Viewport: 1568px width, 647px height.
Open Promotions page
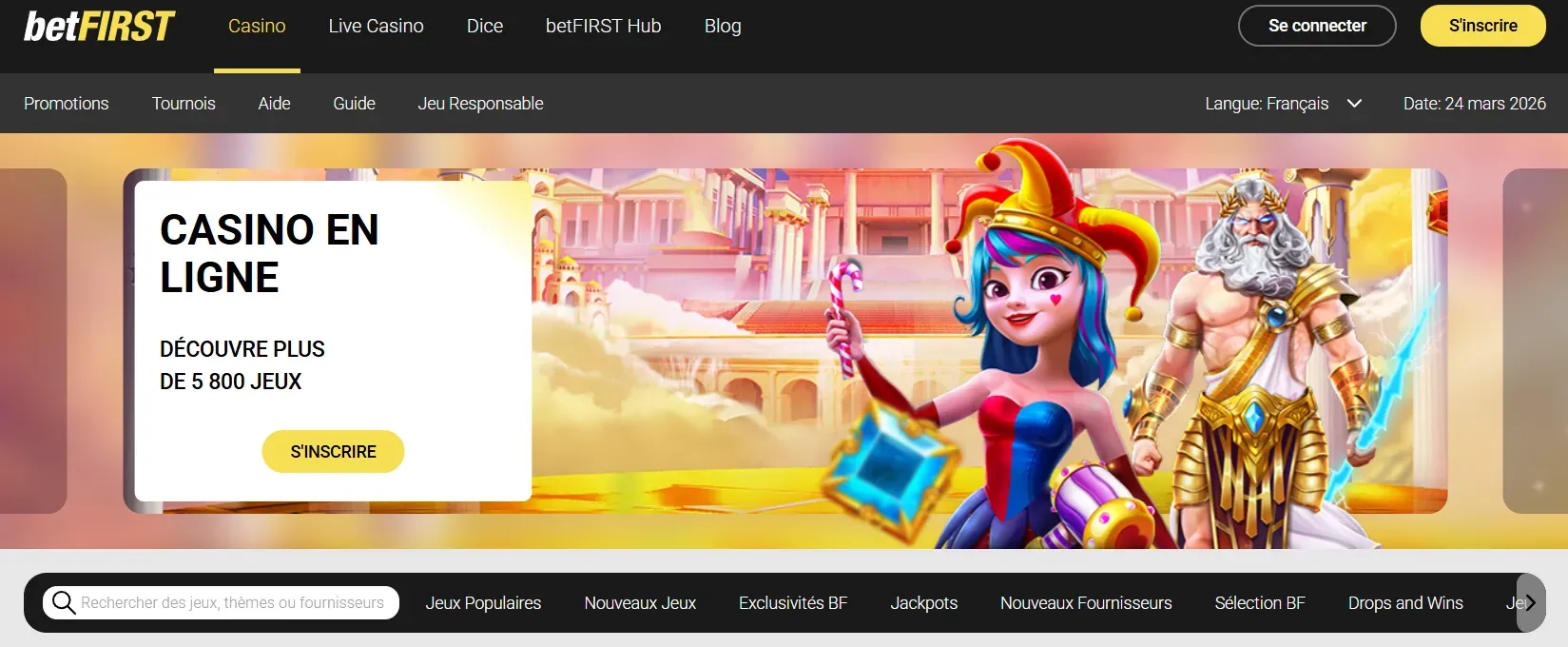point(67,104)
